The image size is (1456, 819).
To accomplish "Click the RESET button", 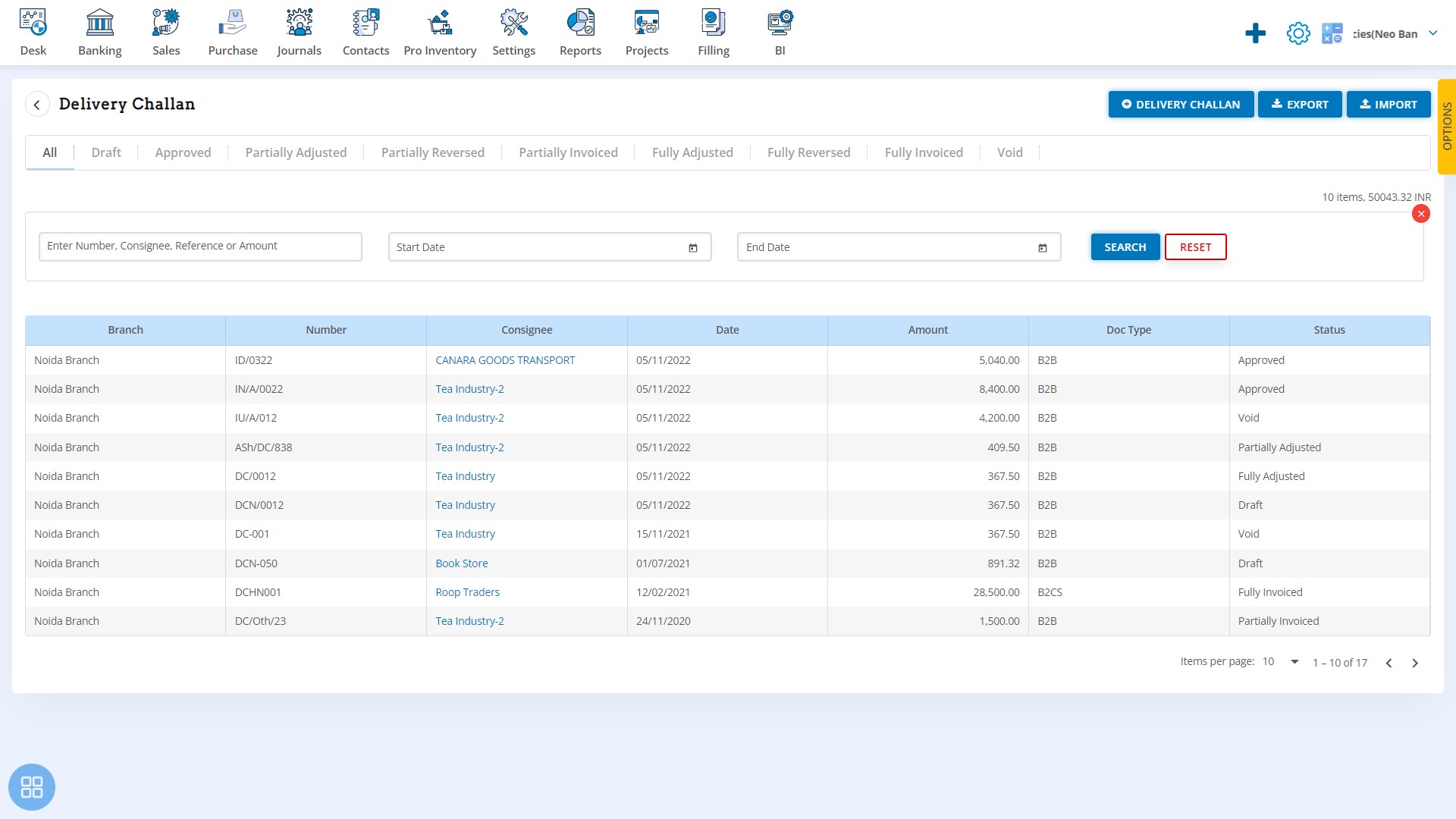I will pos(1195,246).
